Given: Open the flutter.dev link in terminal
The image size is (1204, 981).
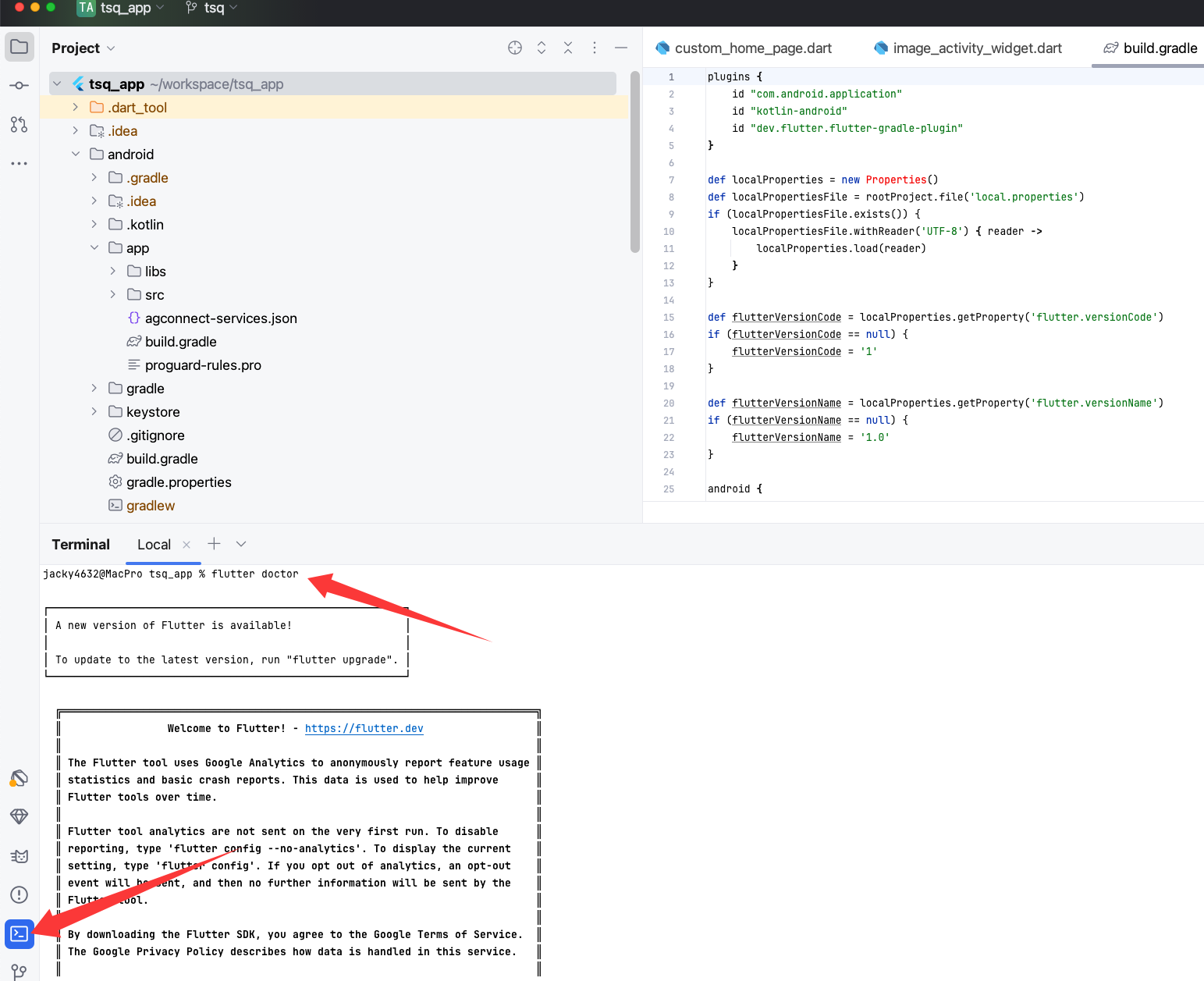Looking at the screenshot, I should tap(364, 728).
